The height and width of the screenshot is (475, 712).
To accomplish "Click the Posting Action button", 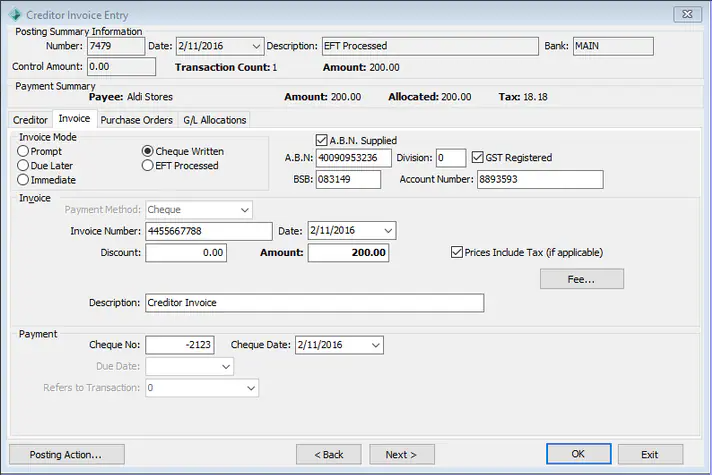I will [67, 454].
